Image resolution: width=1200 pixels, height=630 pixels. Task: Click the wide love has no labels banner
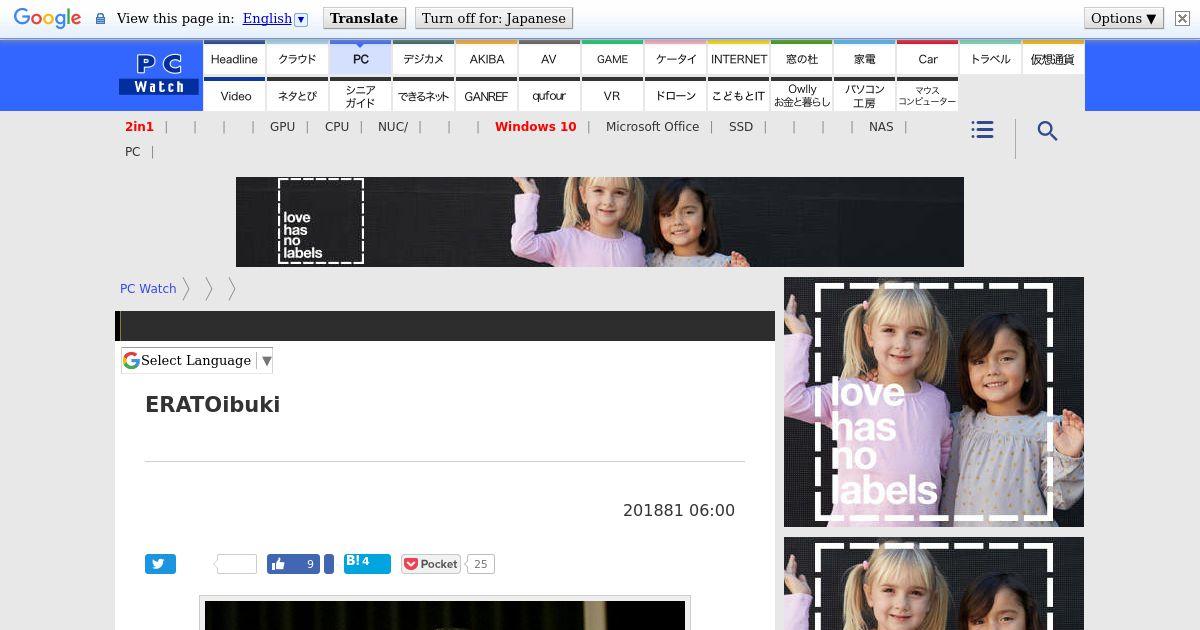point(600,222)
